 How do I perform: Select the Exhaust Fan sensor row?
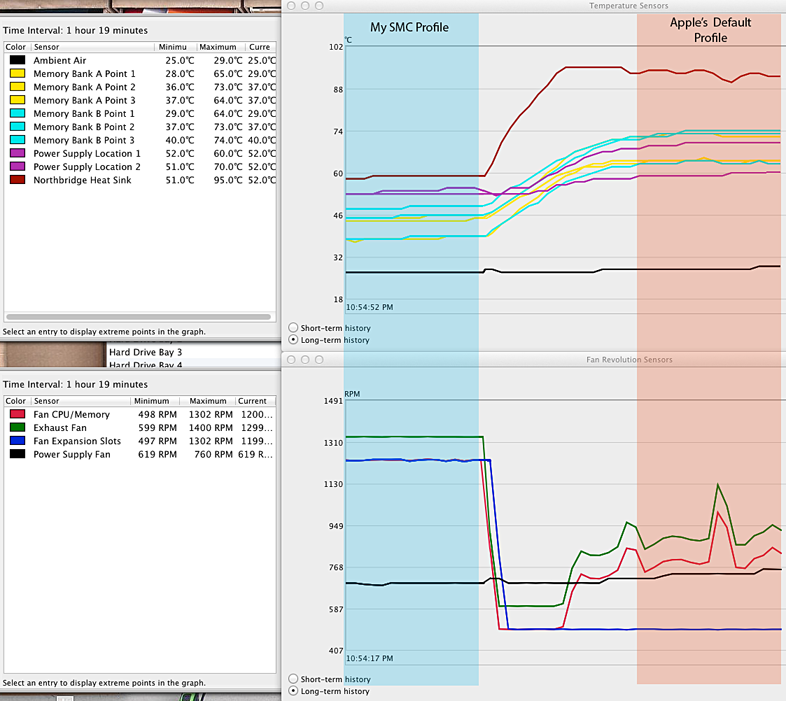[140, 427]
